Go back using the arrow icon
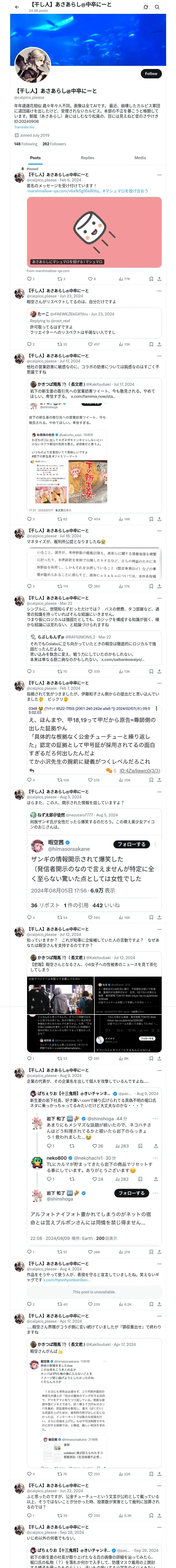Screen dimensions: 176x1568 17,7
